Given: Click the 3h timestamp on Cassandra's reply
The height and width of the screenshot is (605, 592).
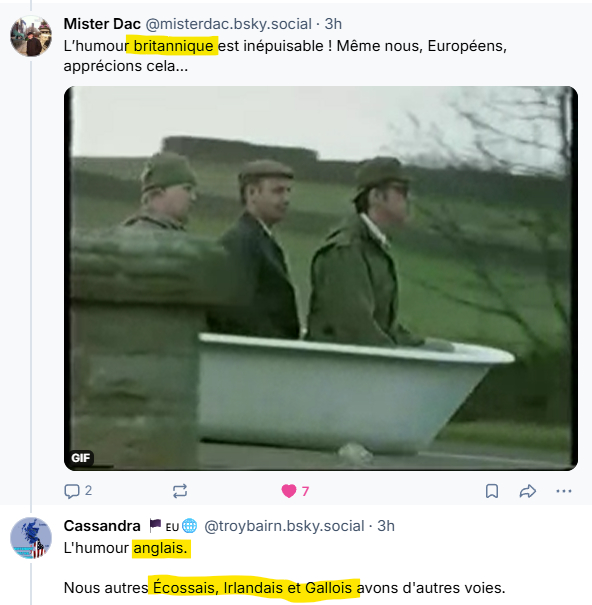Looking at the screenshot, I should (x=386, y=526).
